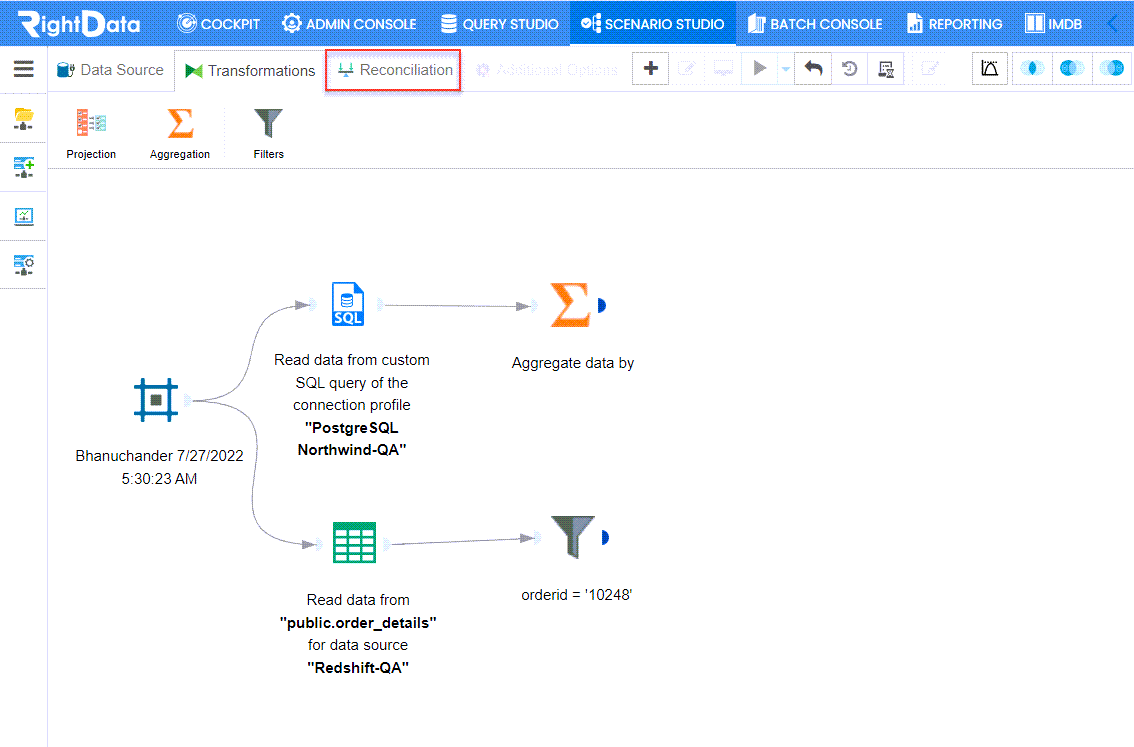Click the greyed edit note icon
Viewport: 1134px width, 747px height.
coord(929,69)
